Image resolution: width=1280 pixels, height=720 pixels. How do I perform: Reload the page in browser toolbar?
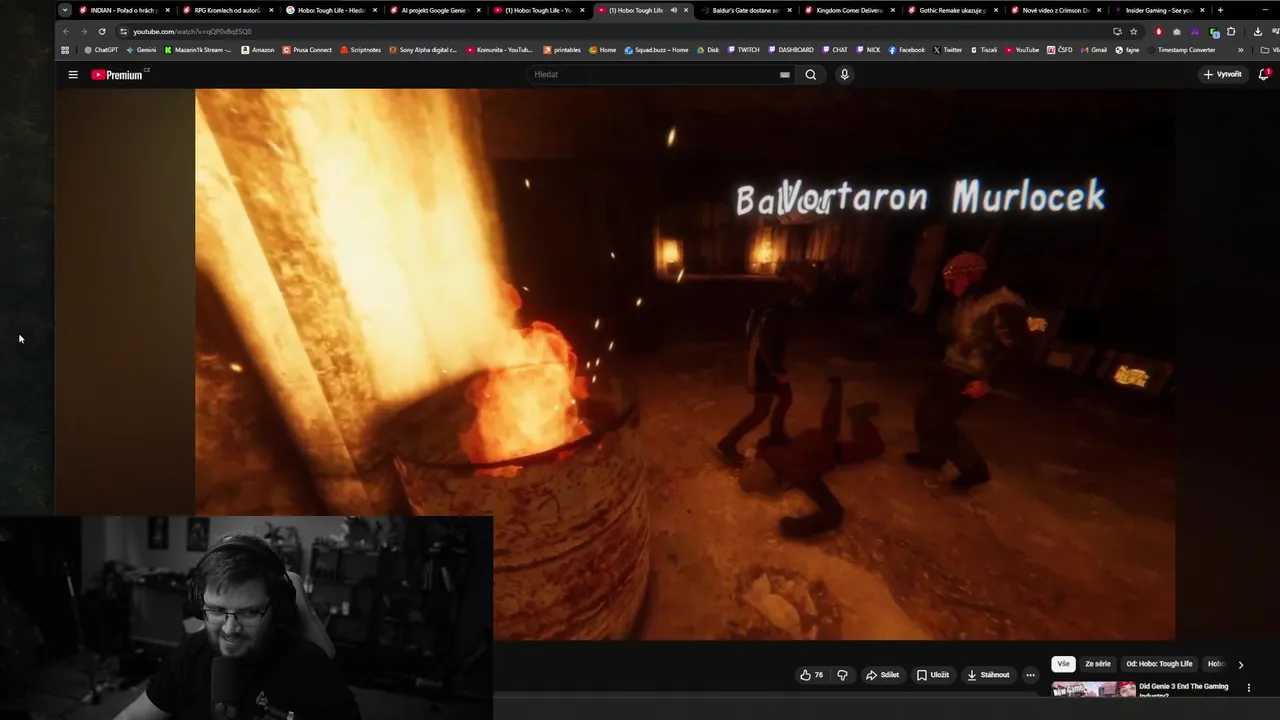tap(102, 32)
